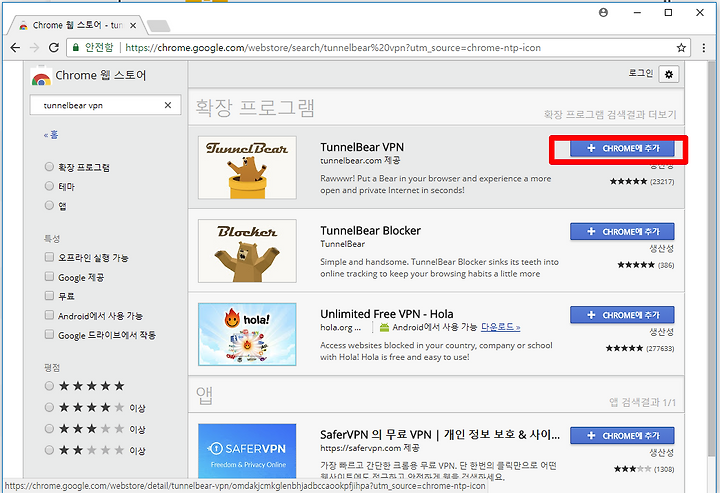Open 확장 프로그램 검색결과 더보기 link
The width and height of the screenshot is (720, 493).
click(x=610, y=114)
